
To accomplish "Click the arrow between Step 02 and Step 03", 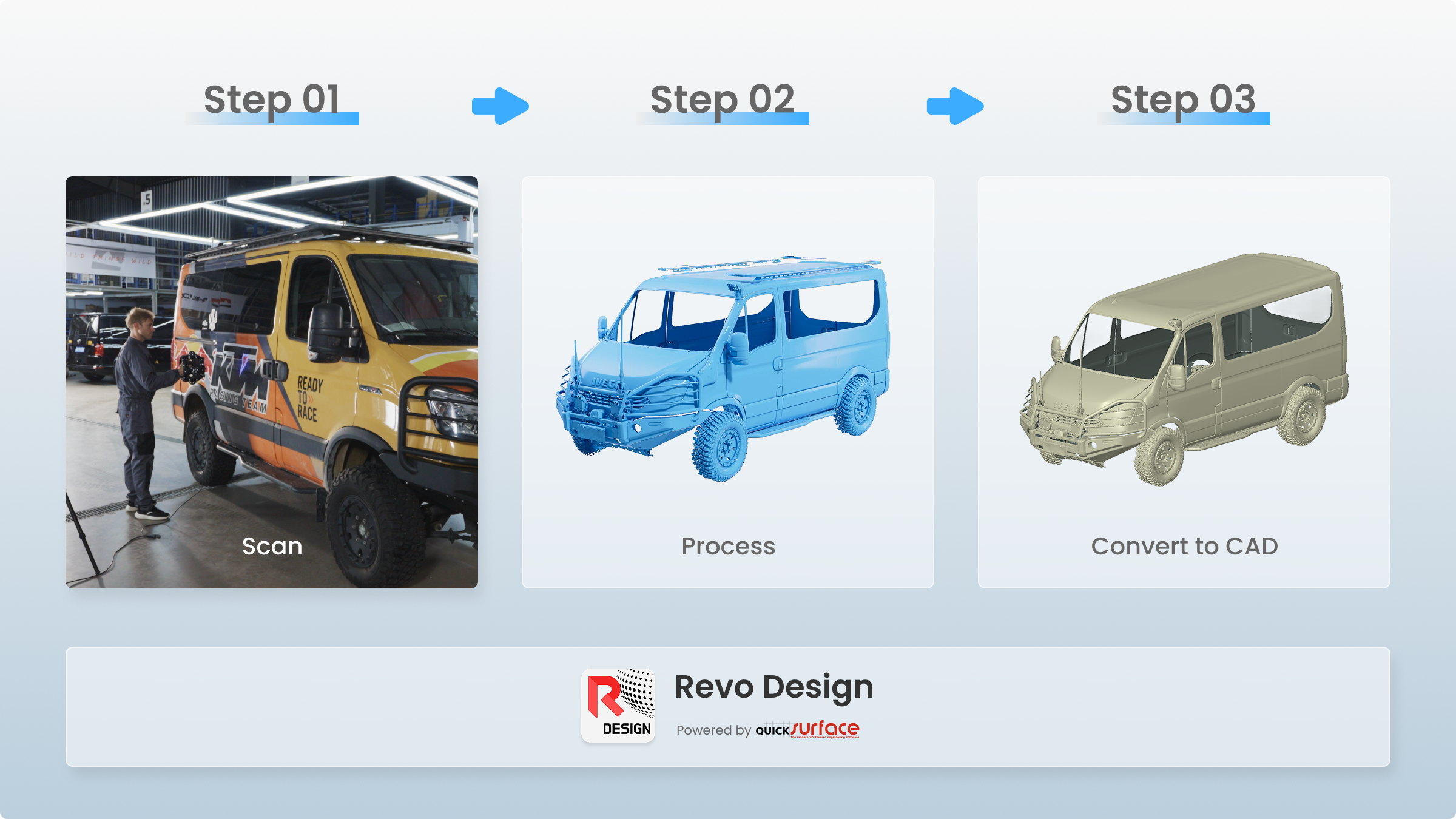I will click(955, 106).
